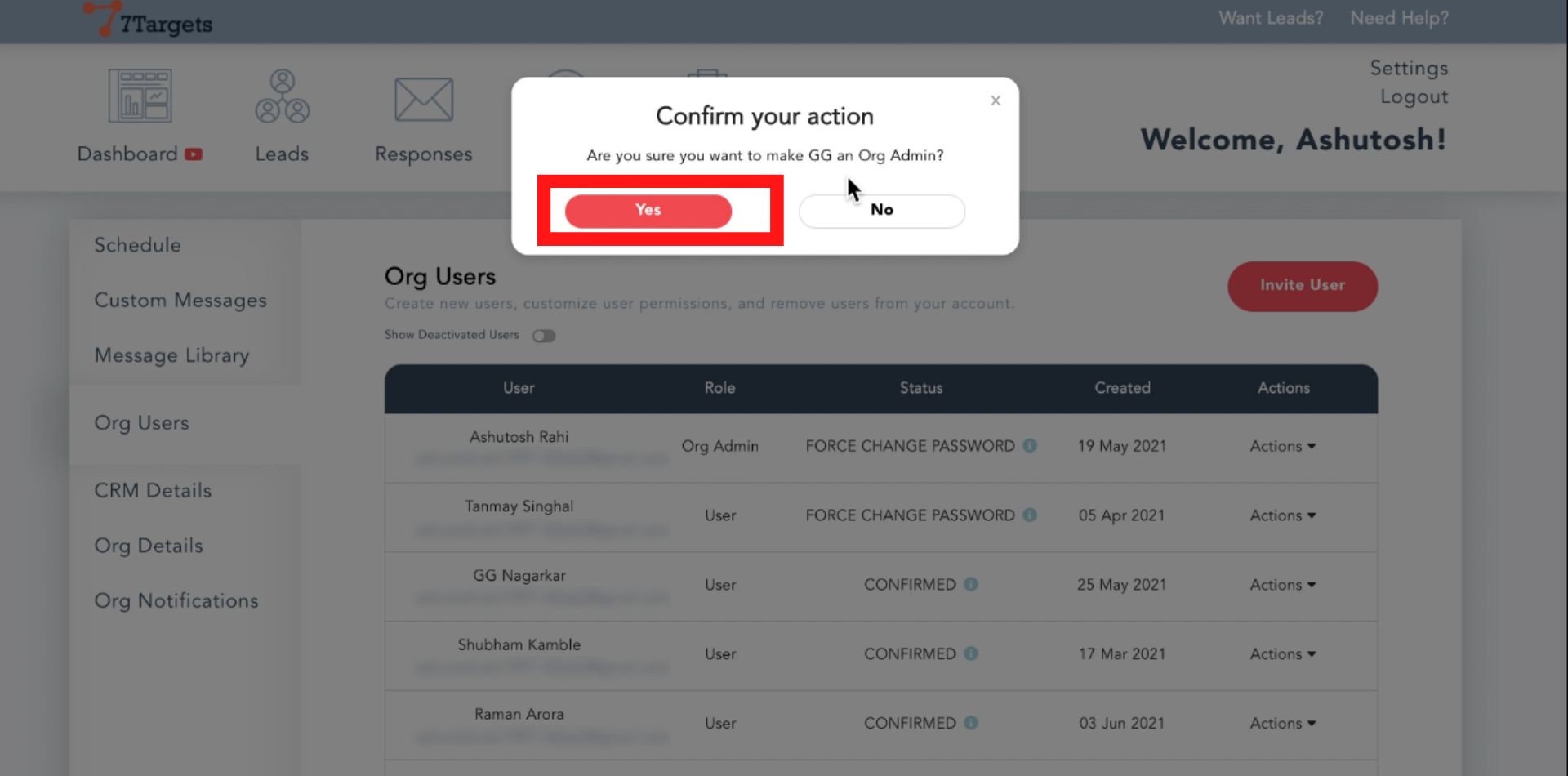Open Actions dropdown for Tanmay Singhal
The width and height of the screenshot is (1568, 776).
[x=1282, y=515]
